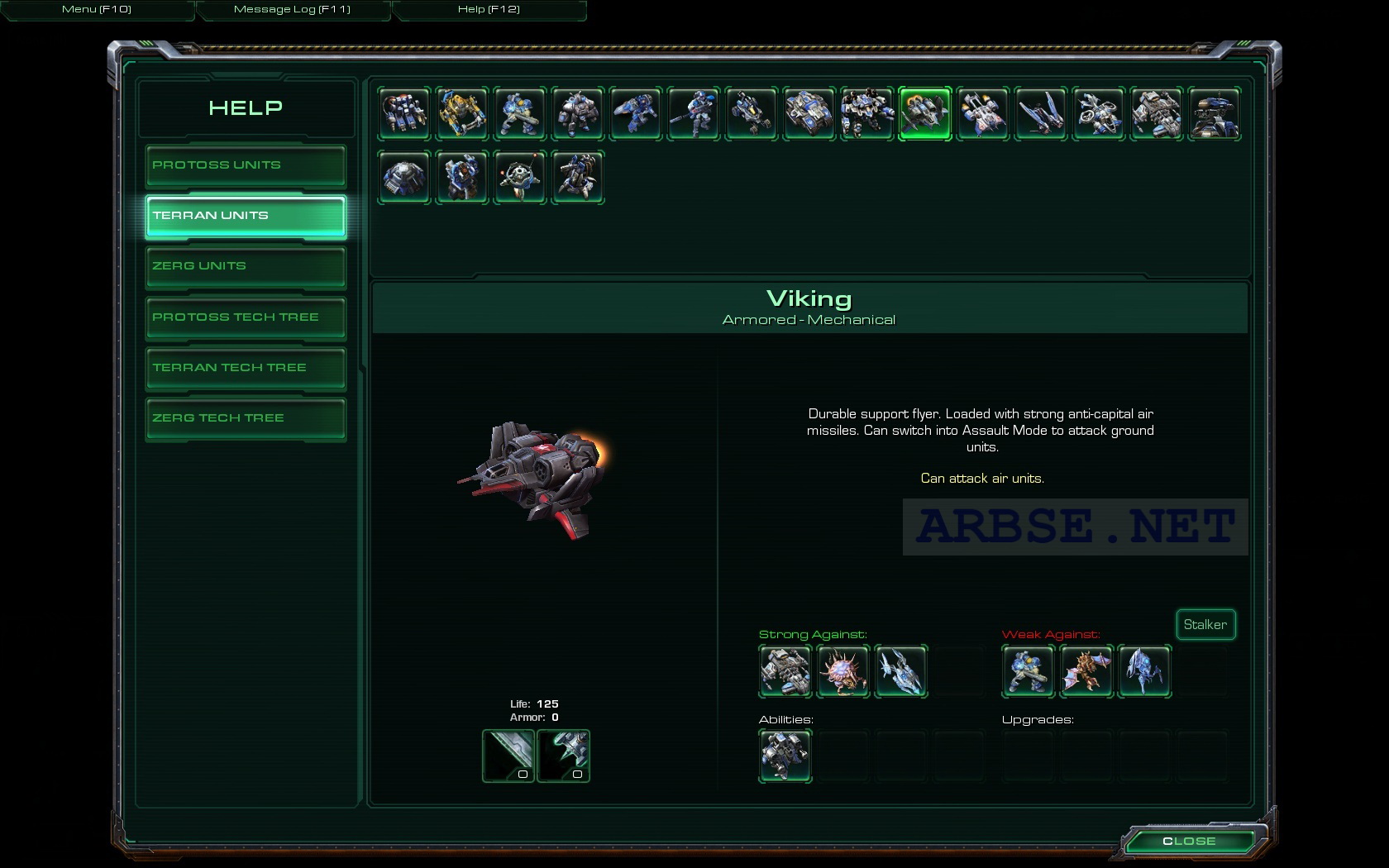Screen dimensions: 1389x868
Task: Select the round drone icon in the second row
Action: pos(520,177)
